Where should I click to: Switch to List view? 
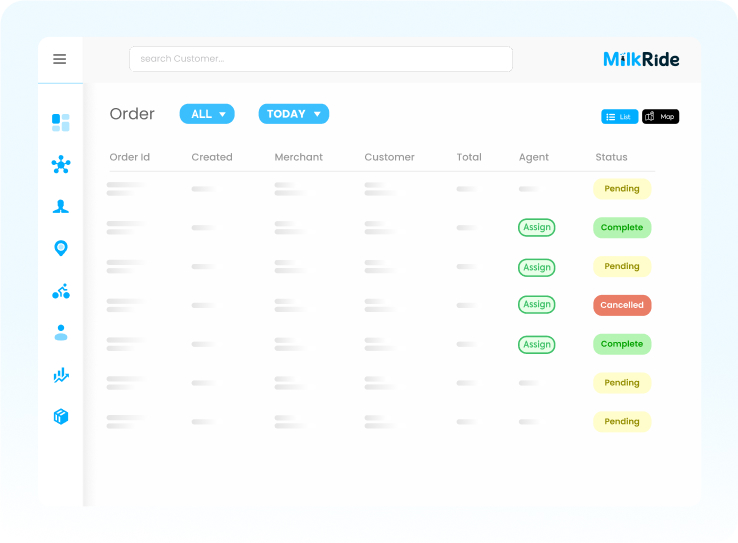click(619, 117)
